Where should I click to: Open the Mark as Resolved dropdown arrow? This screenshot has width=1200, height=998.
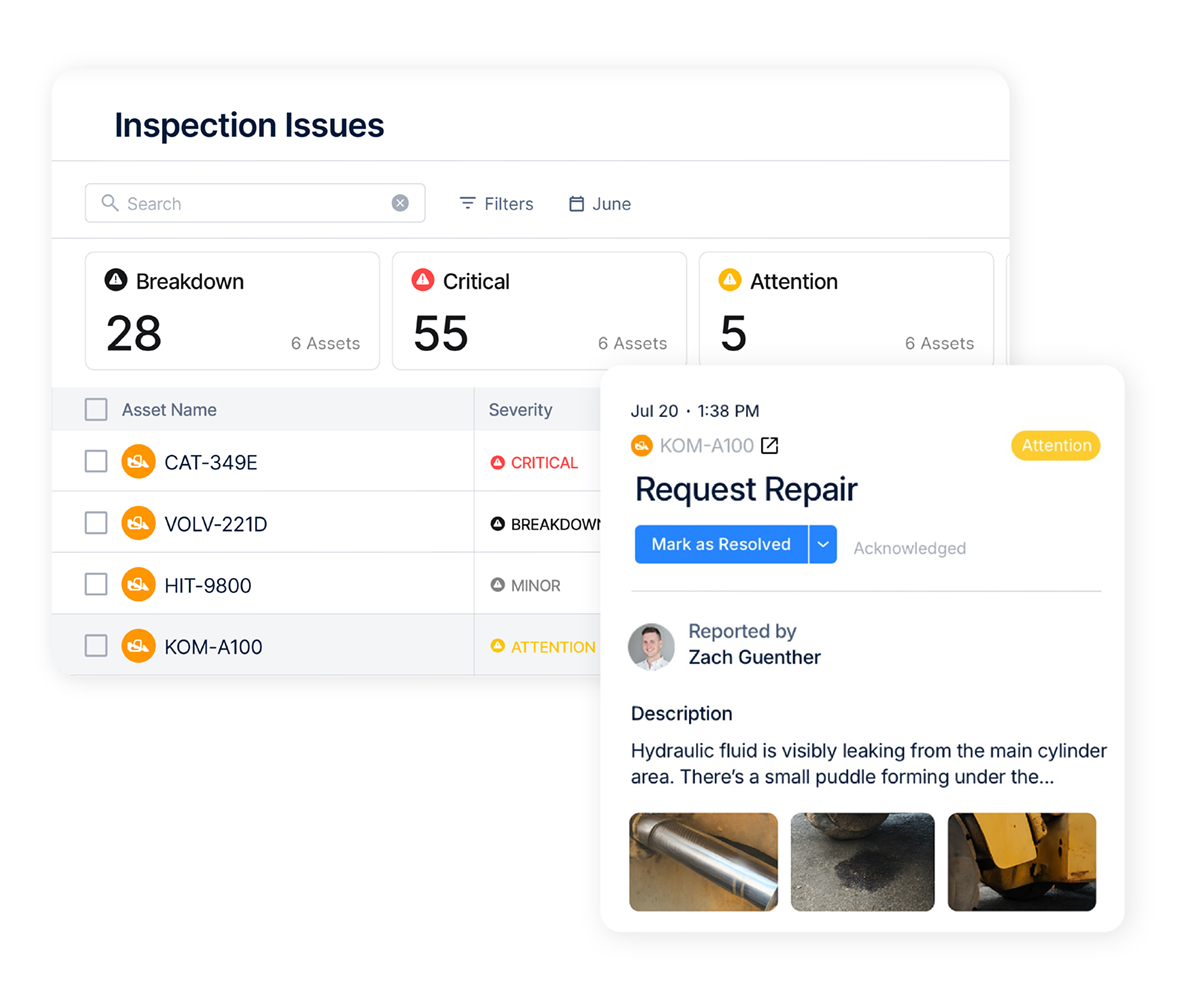tap(822, 544)
